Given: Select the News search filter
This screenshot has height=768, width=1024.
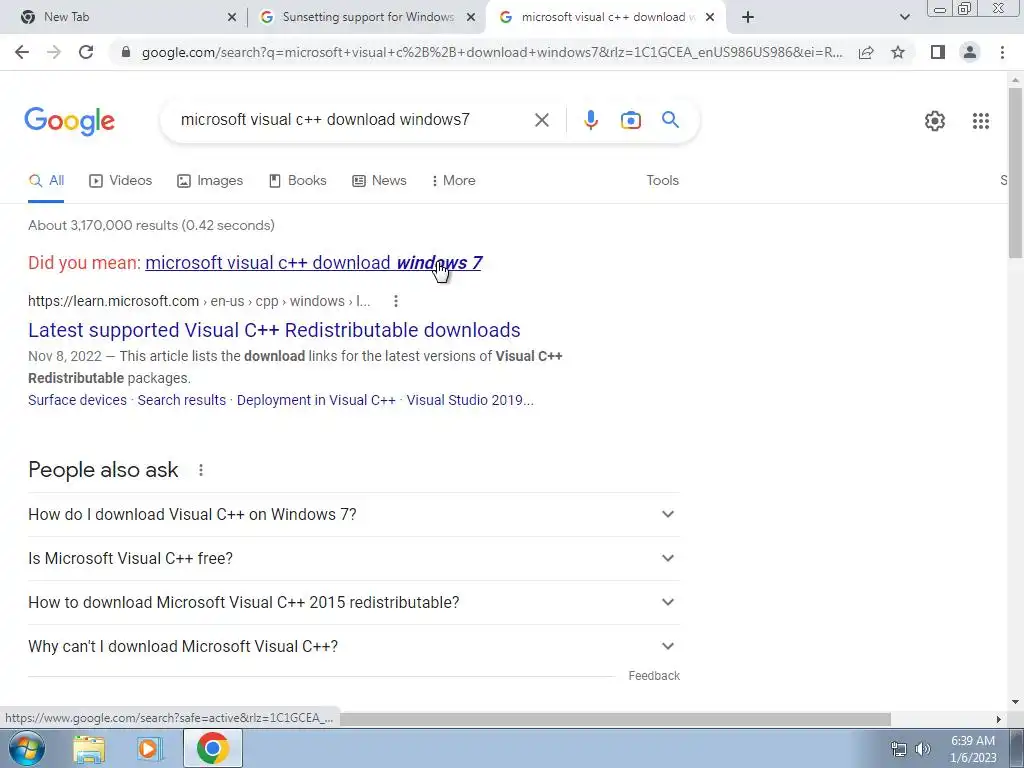Looking at the screenshot, I should (x=379, y=181).
